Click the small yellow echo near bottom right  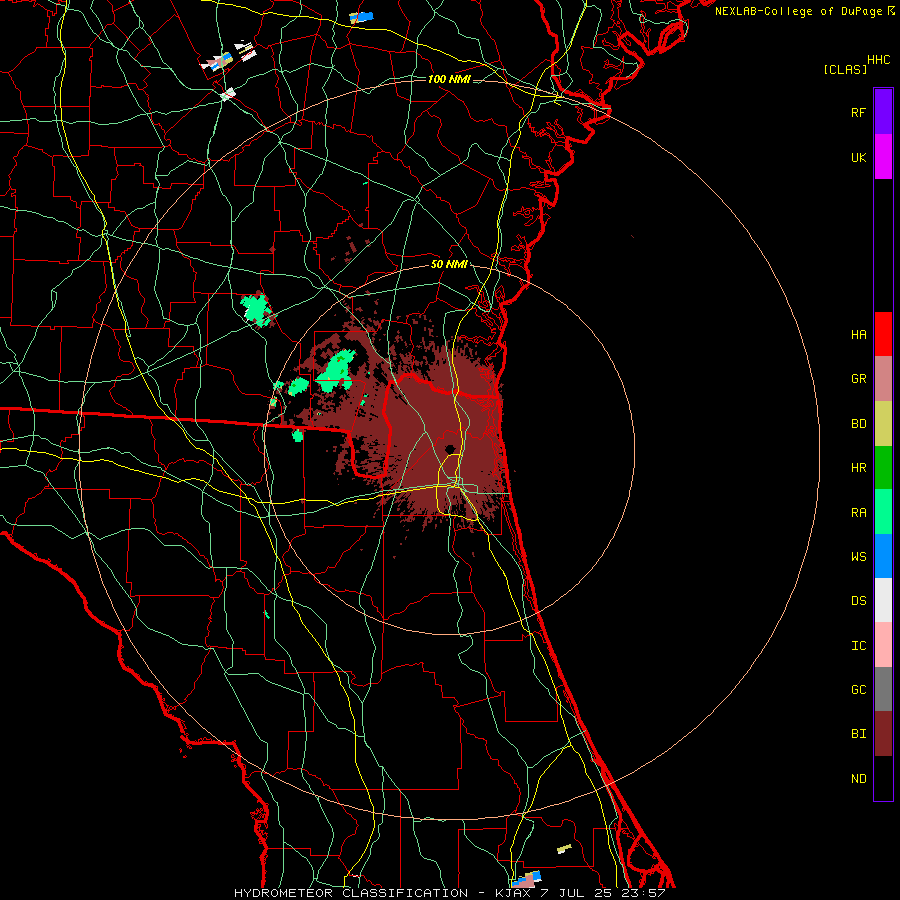tap(564, 848)
